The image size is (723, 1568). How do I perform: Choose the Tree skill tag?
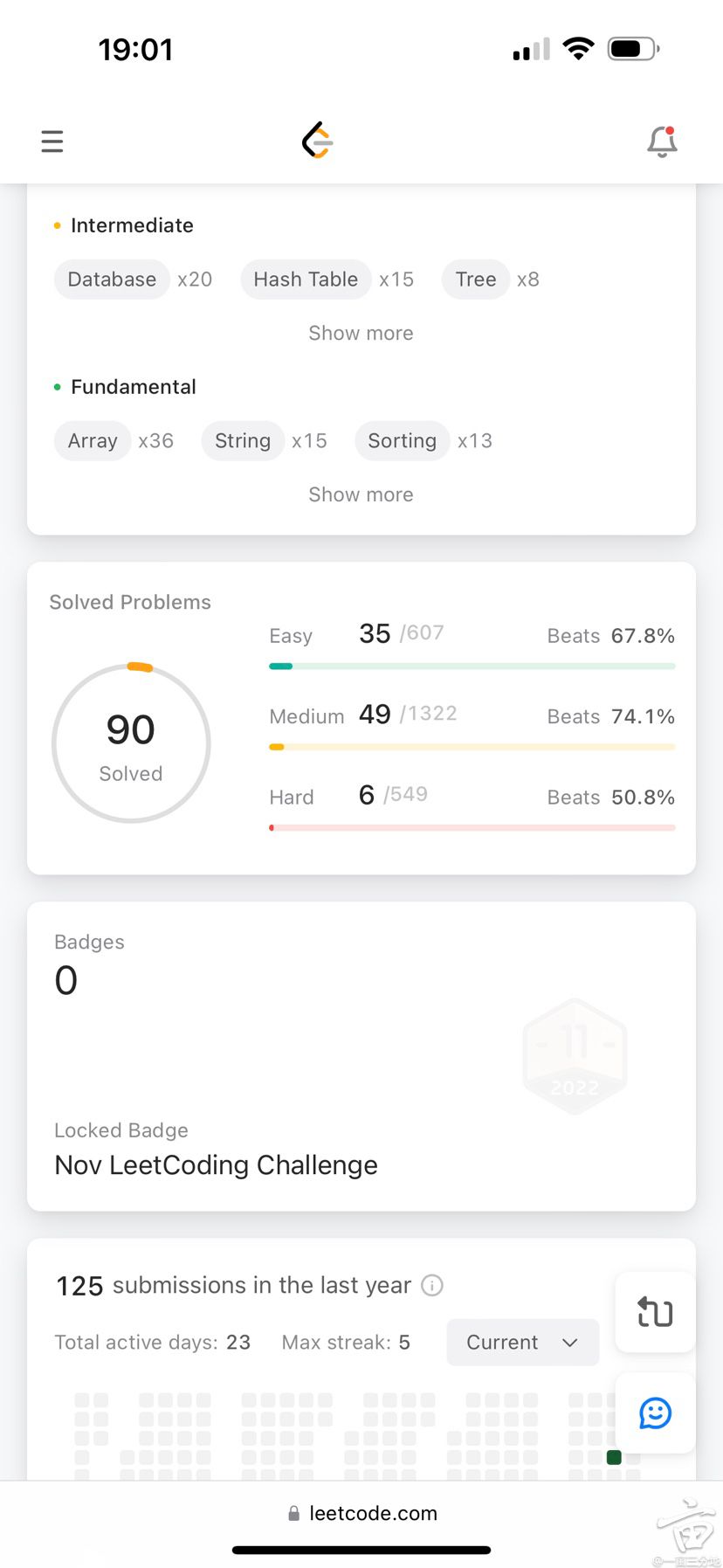point(476,280)
